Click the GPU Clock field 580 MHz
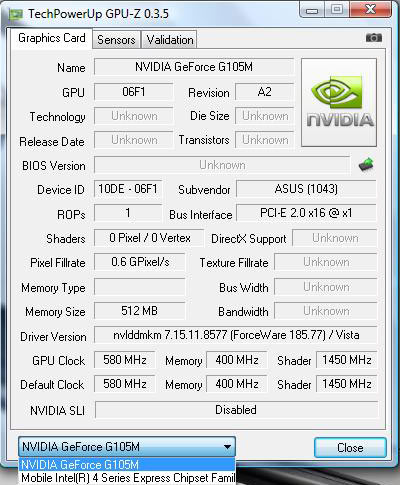This screenshot has height=485, width=400. pyautogui.click(x=125, y=360)
